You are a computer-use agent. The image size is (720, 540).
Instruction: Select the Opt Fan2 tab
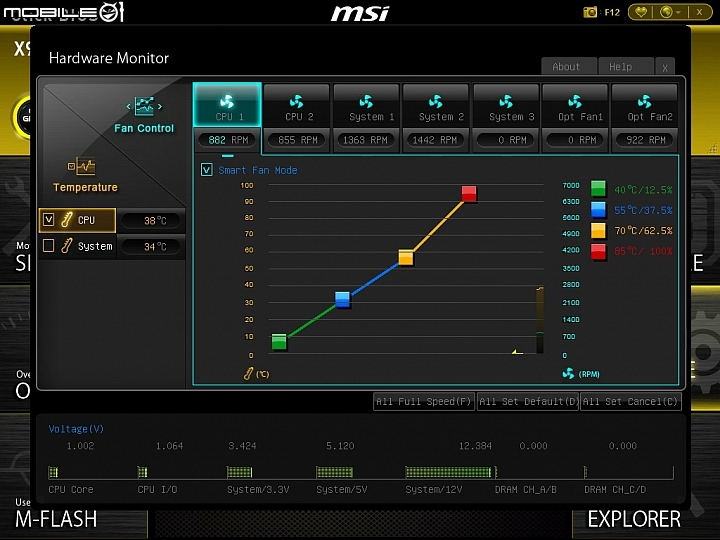[x=645, y=105]
